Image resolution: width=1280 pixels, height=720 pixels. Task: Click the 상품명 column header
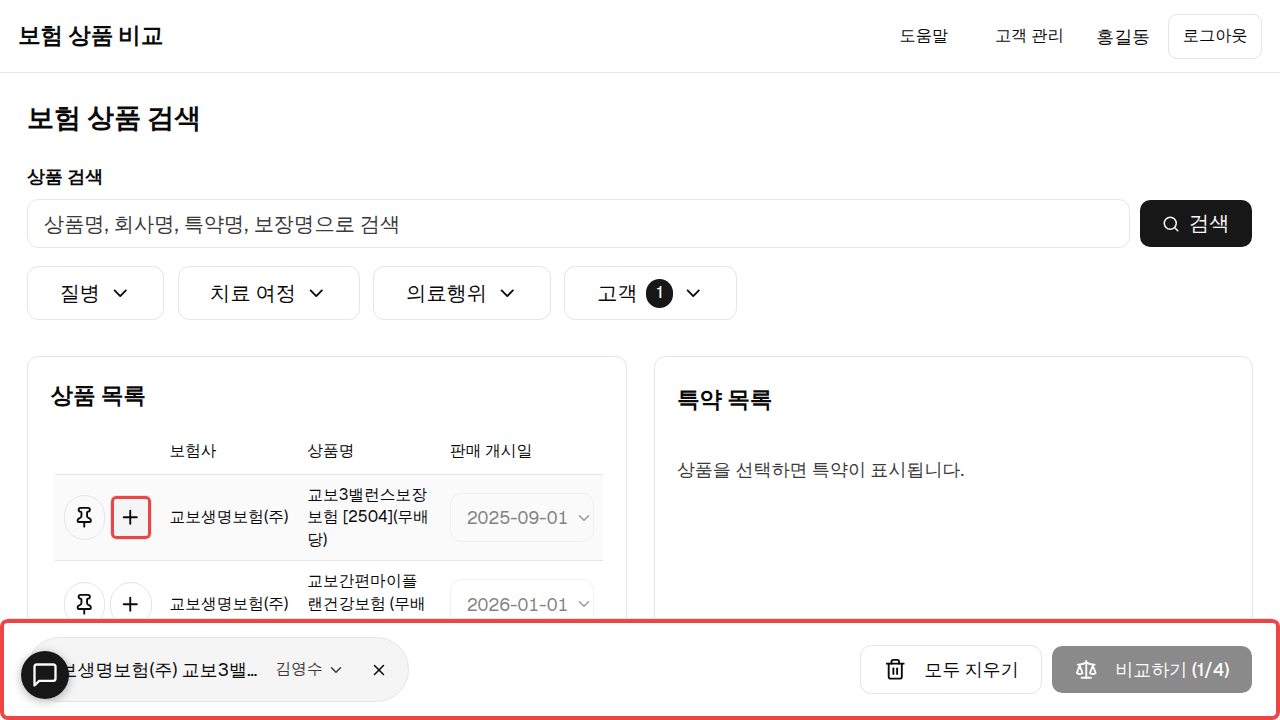tap(331, 451)
